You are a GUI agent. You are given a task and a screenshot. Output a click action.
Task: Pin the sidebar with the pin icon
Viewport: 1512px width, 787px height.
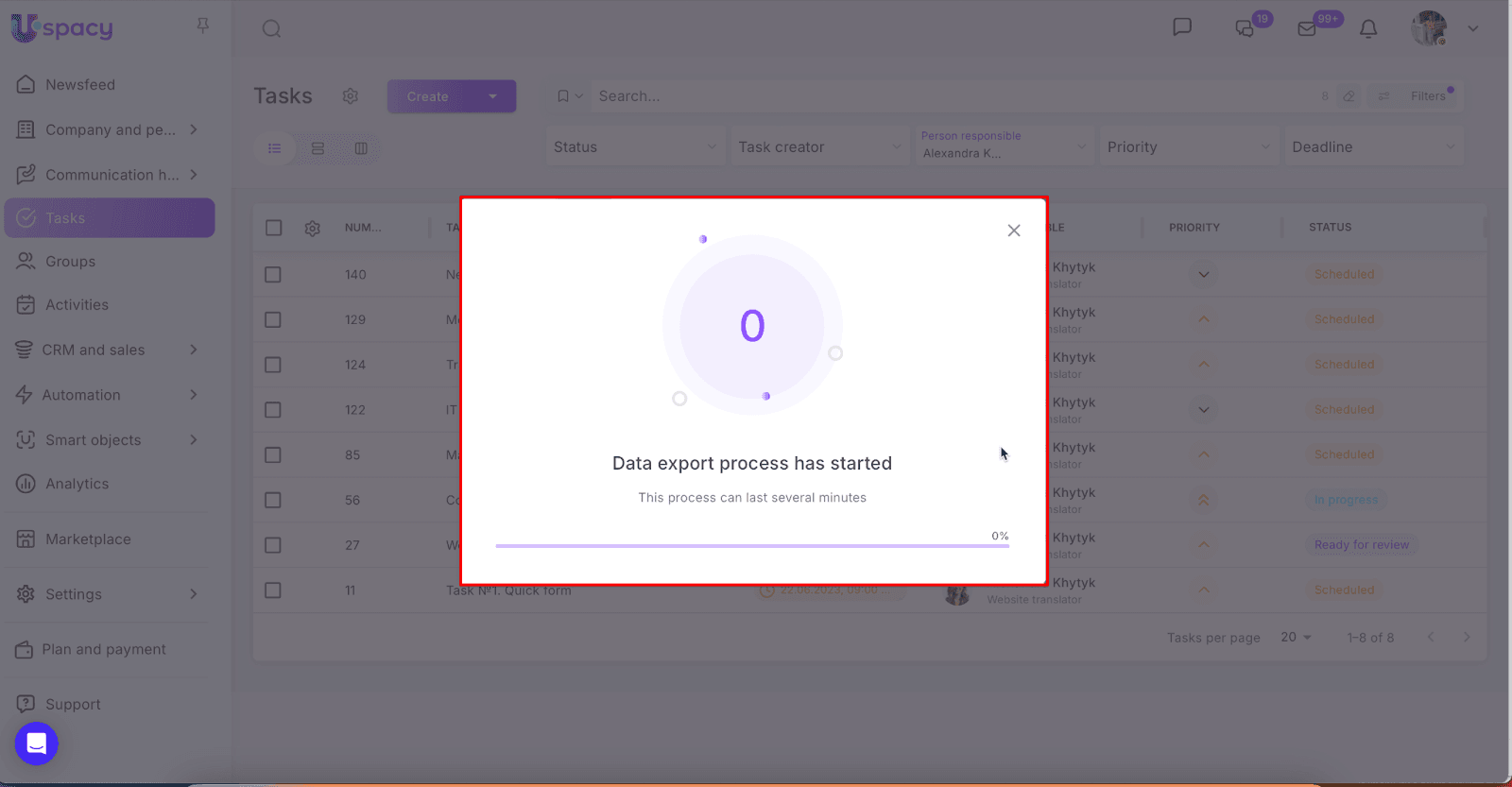click(202, 26)
